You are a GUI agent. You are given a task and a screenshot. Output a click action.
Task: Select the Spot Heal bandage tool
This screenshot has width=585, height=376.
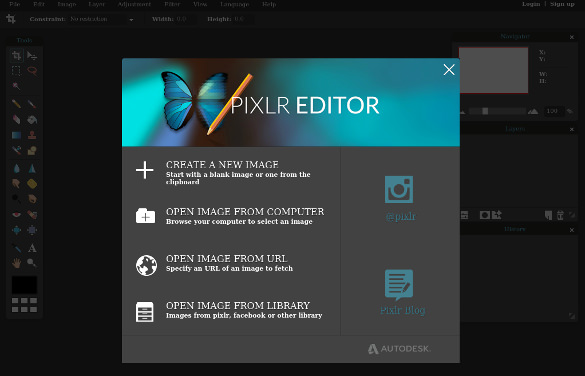pos(32,214)
